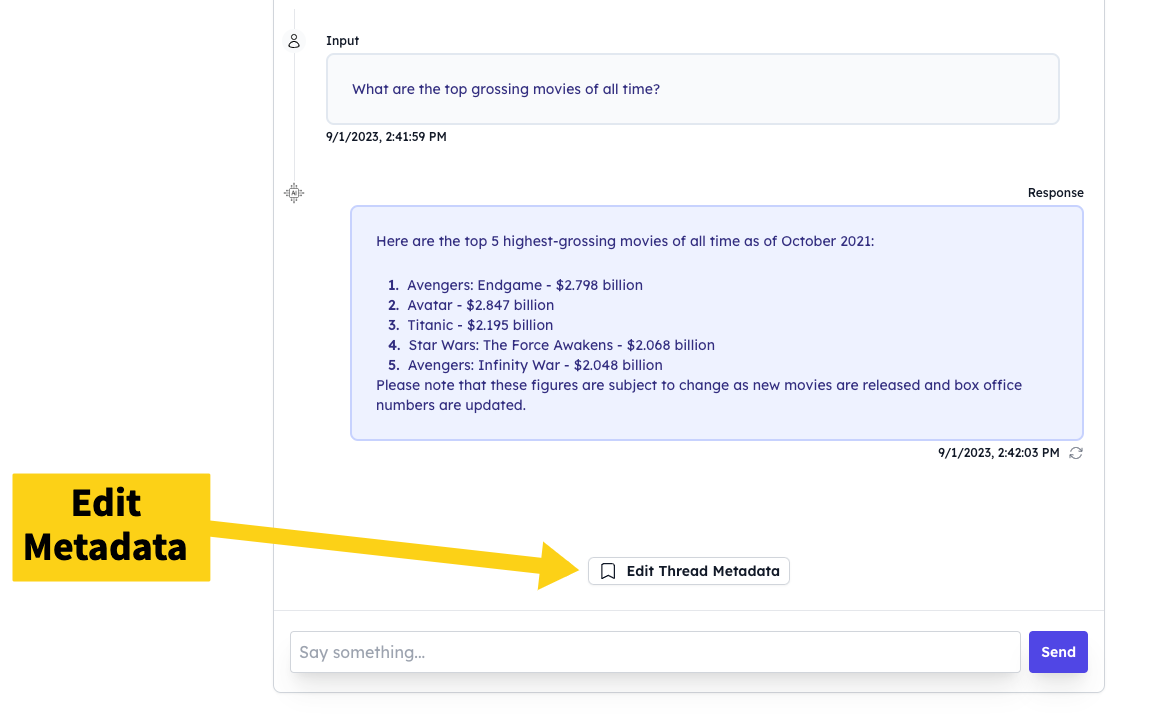Click the bookmark icon in Edit Thread Metadata
Screen dimensions: 1157x718
pyautogui.click(x=608, y=571)
